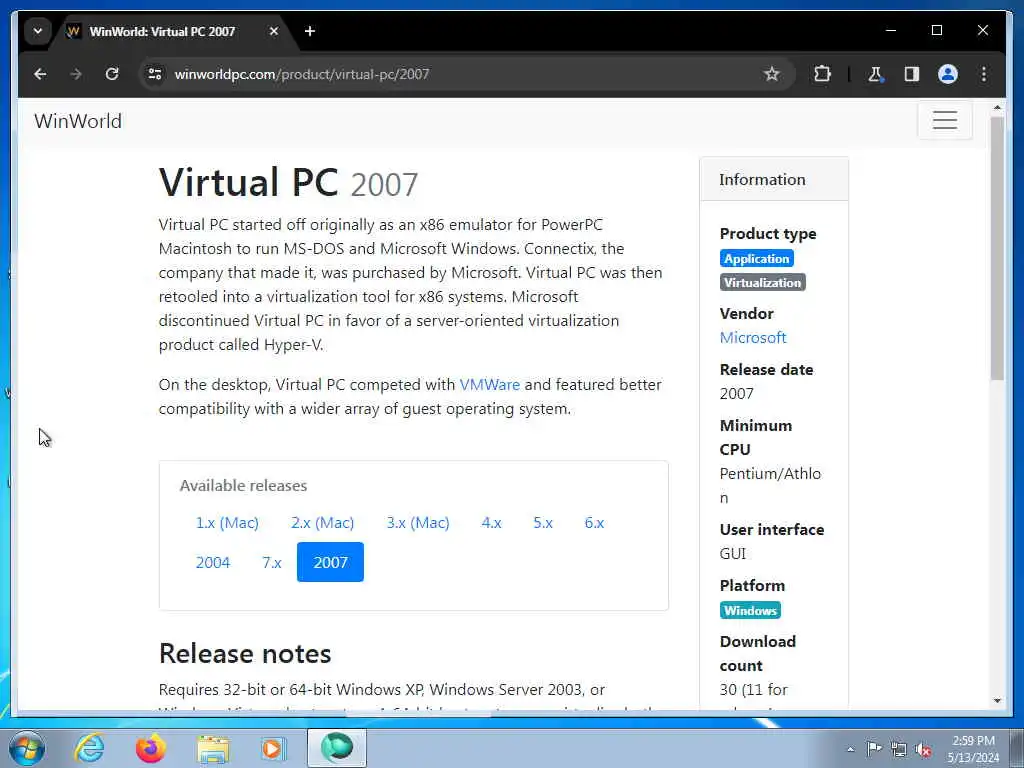Image resolution: width=1024 pixels, height=768 pixels.
Task: Reload the page with the refresh icon
Action: tap(112, 74)
